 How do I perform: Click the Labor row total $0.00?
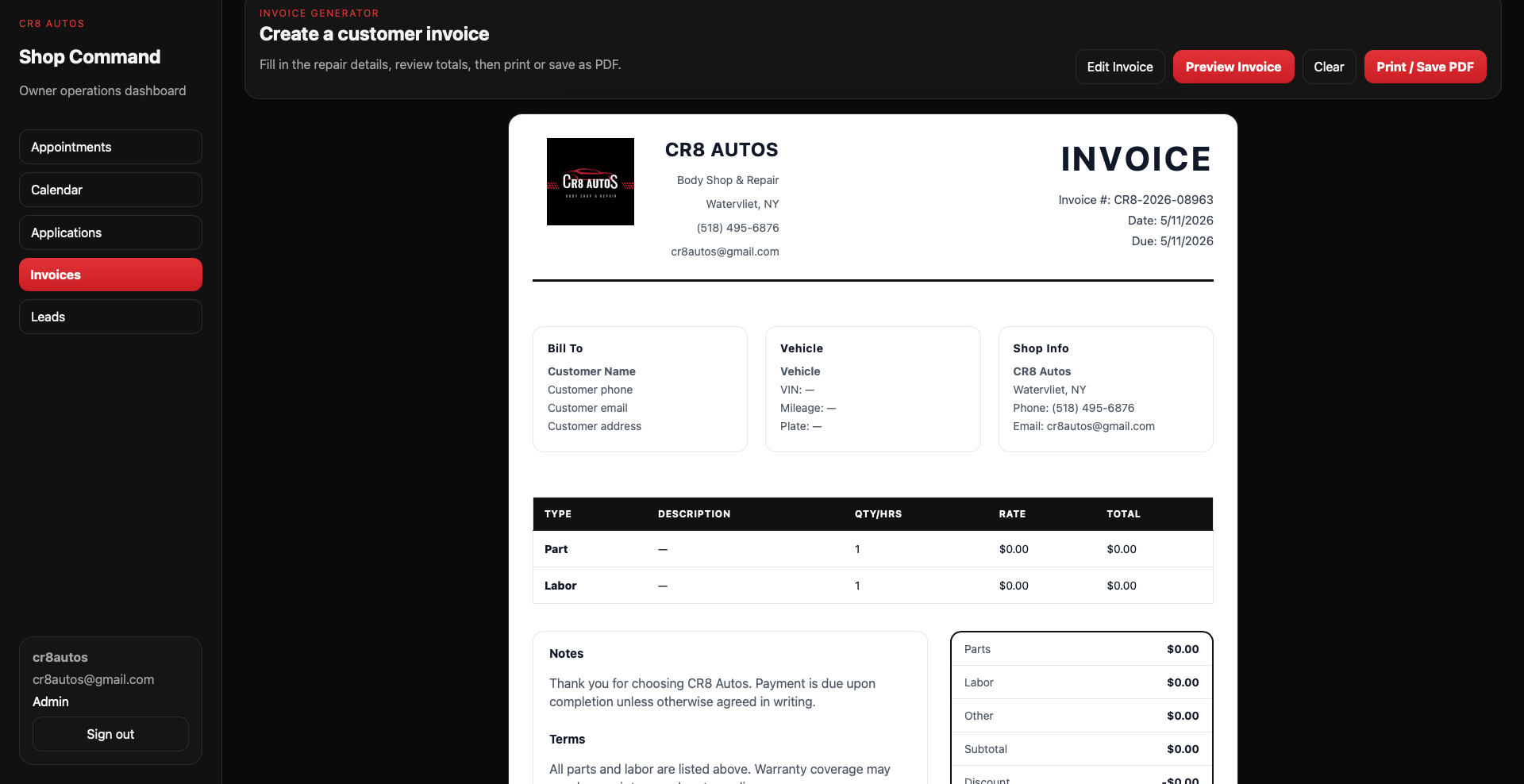coord(1122,586)
